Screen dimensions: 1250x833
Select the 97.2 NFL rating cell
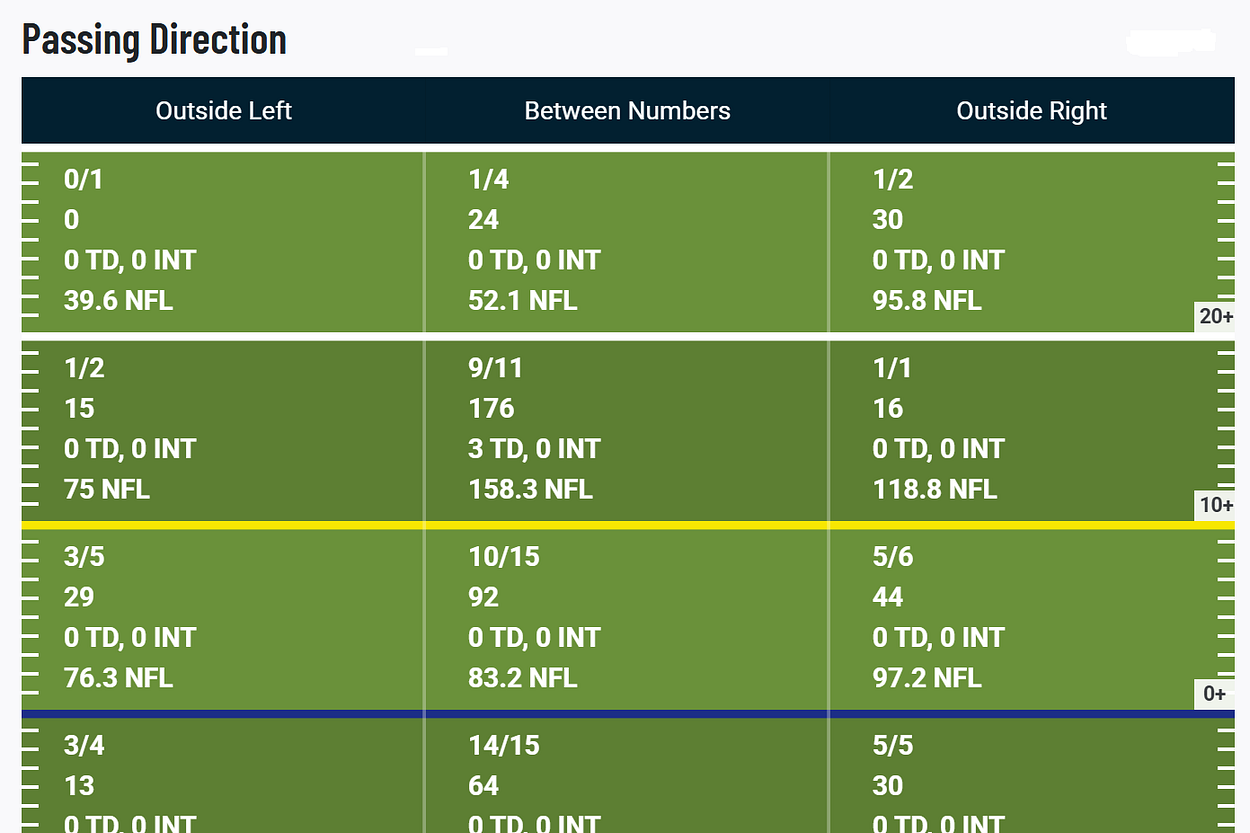pyautogui.click(x=927, y=678)
